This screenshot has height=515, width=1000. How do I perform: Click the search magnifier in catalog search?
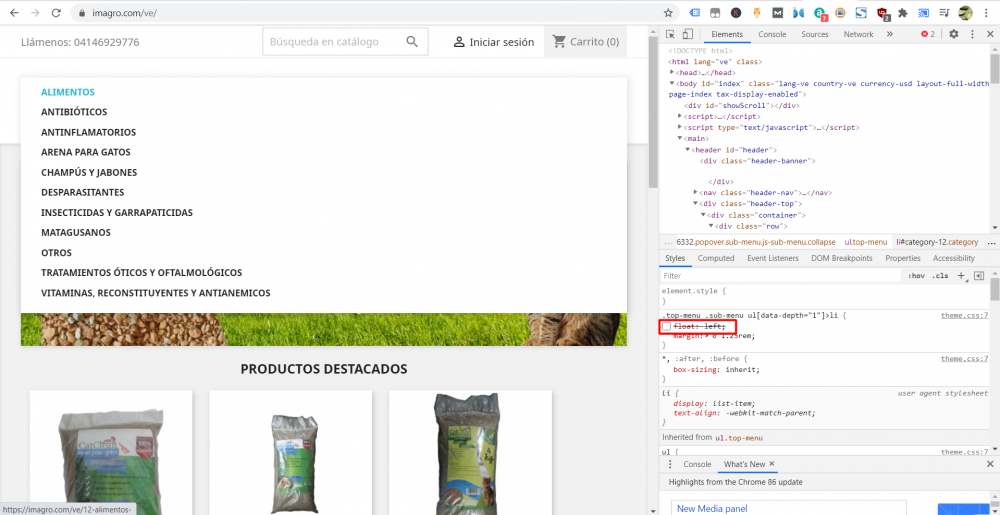tap(412, 41)
